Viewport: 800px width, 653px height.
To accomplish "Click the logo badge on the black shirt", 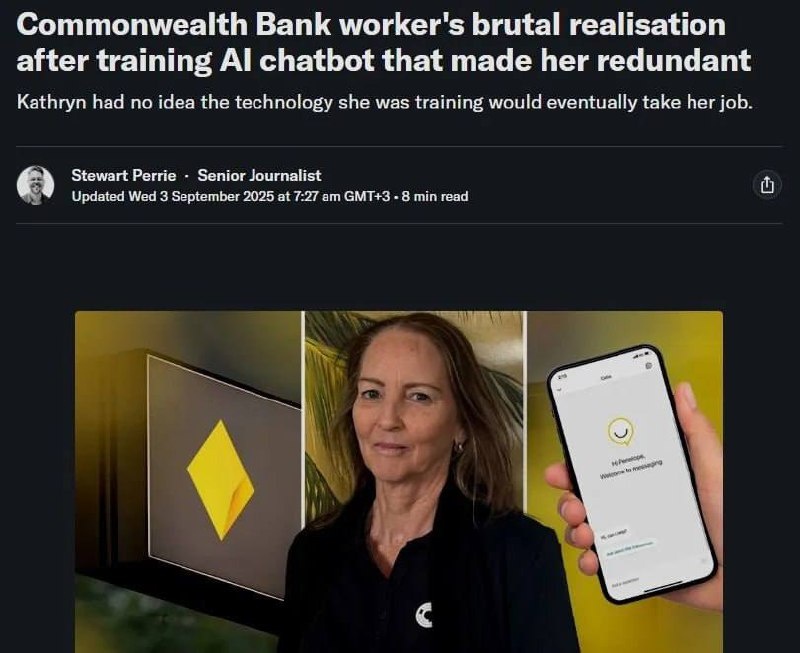I will pos(424,615).
